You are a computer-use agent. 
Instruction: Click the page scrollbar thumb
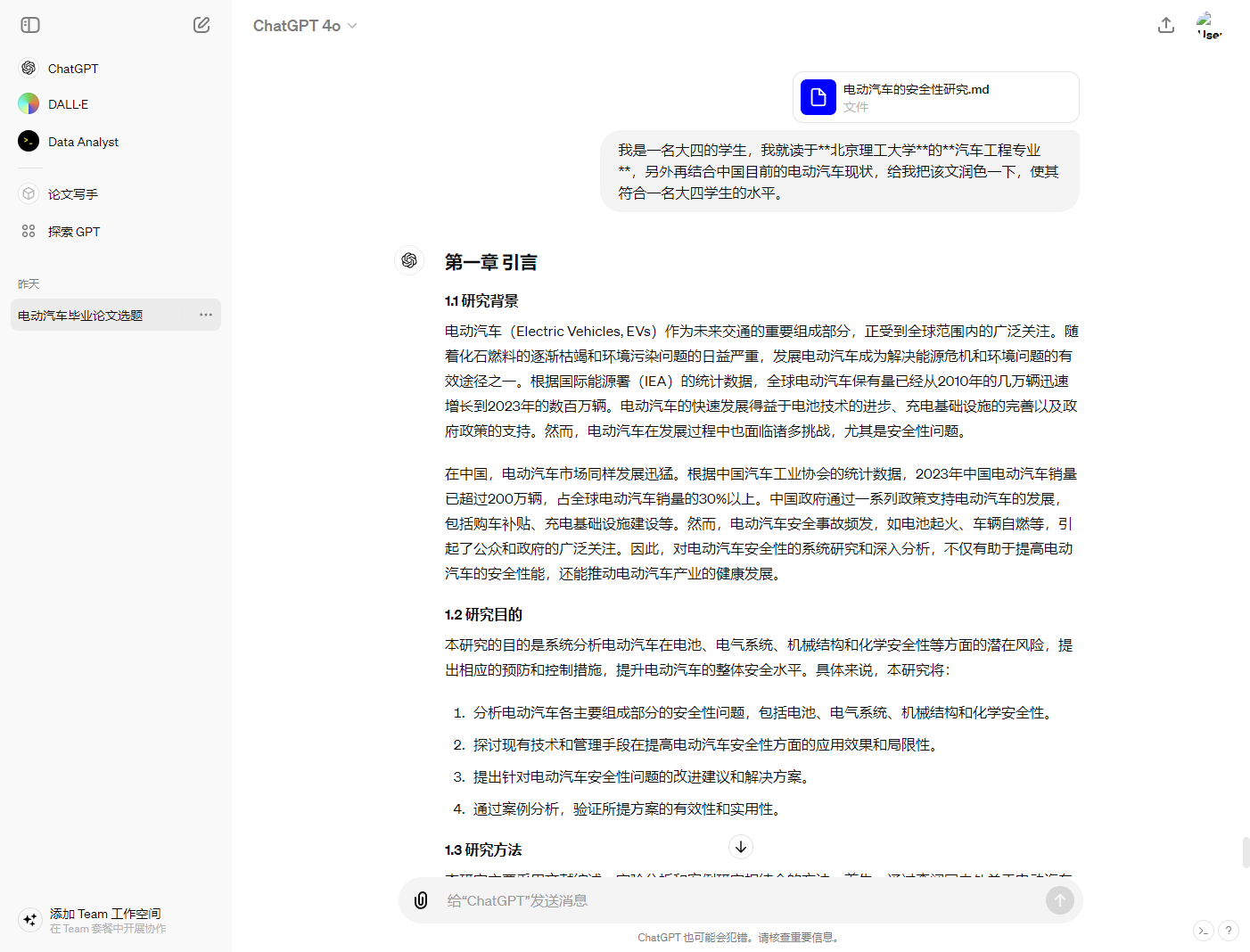click(x=1246, y=852)
